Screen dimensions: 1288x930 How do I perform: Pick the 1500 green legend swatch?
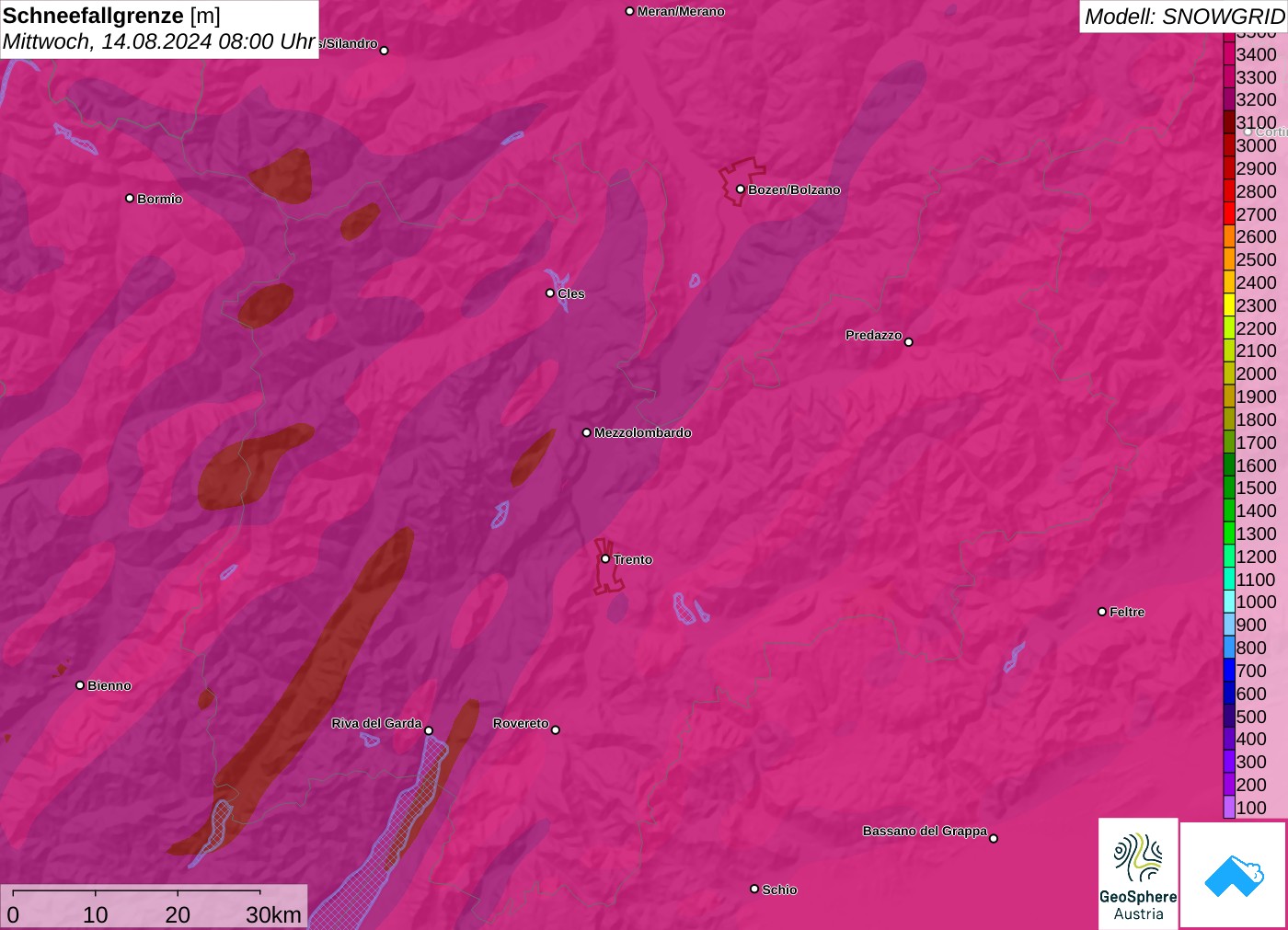1229,488
